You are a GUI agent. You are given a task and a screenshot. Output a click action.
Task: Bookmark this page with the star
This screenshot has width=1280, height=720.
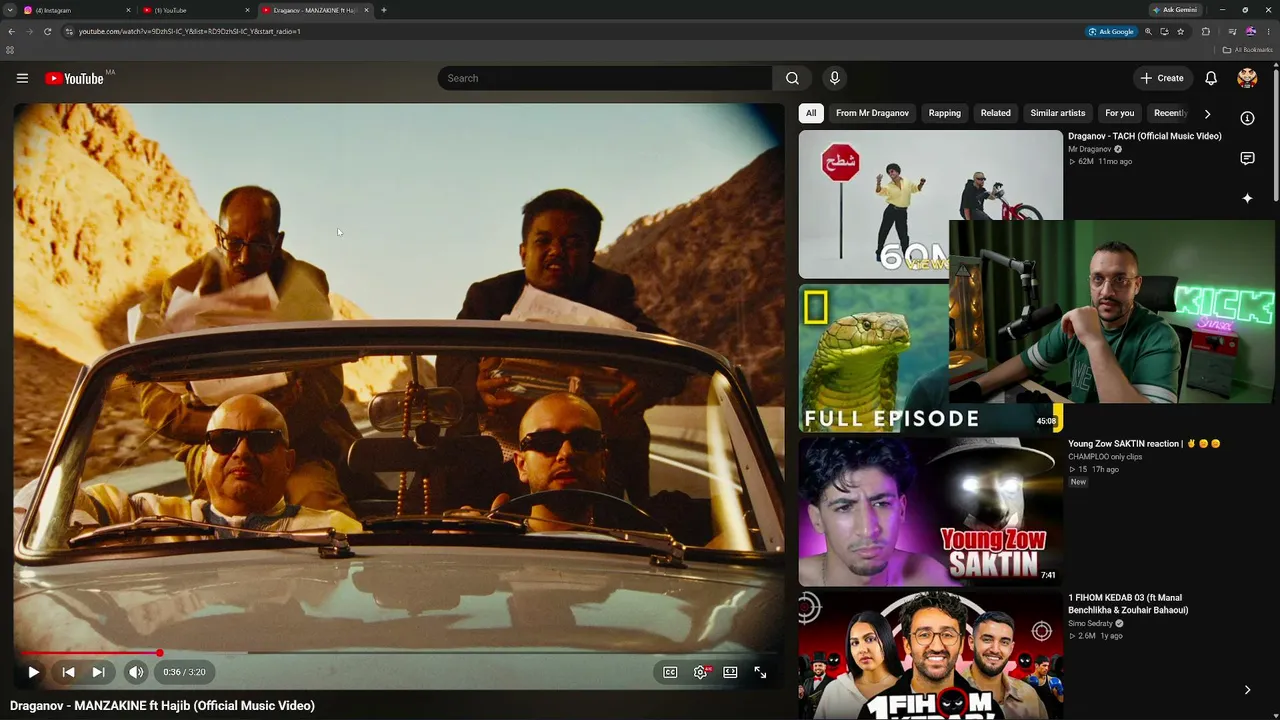(x=1180, y=31)
